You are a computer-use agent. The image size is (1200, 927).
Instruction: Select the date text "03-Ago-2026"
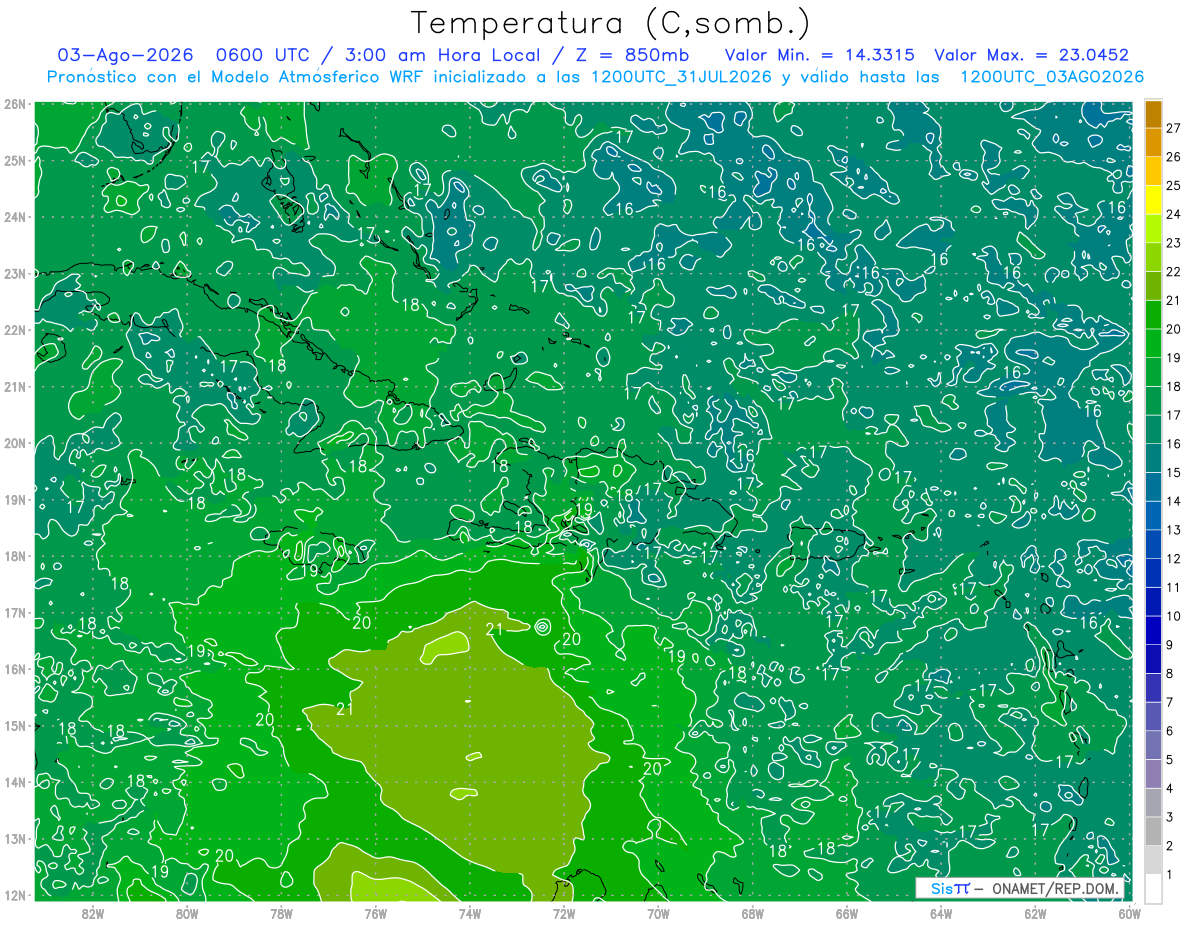[x=126, y=55]
